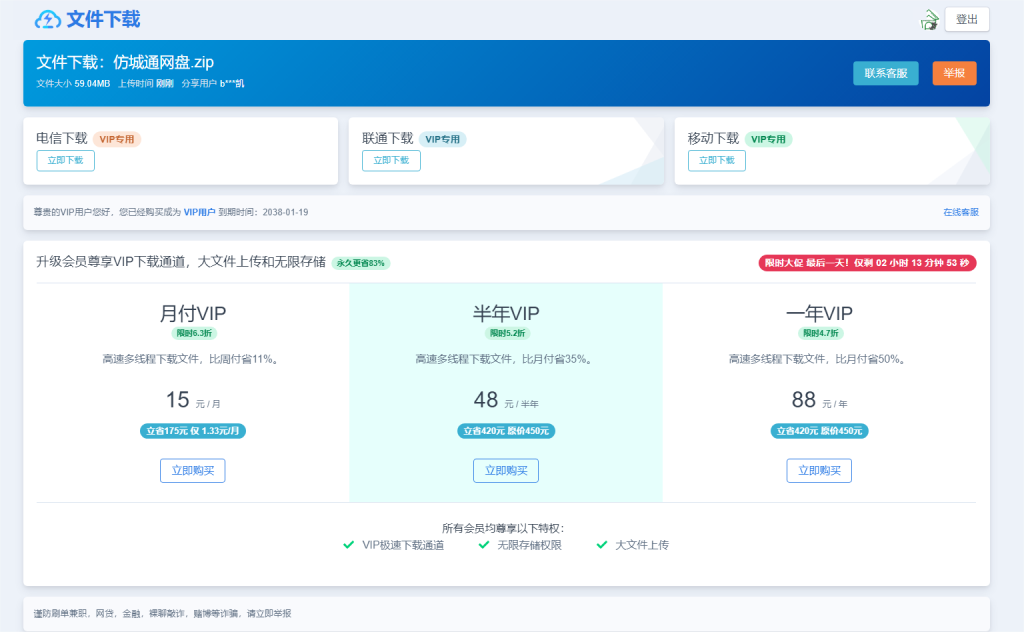Click 立即购买 on the 半年VIP plan

505,470
